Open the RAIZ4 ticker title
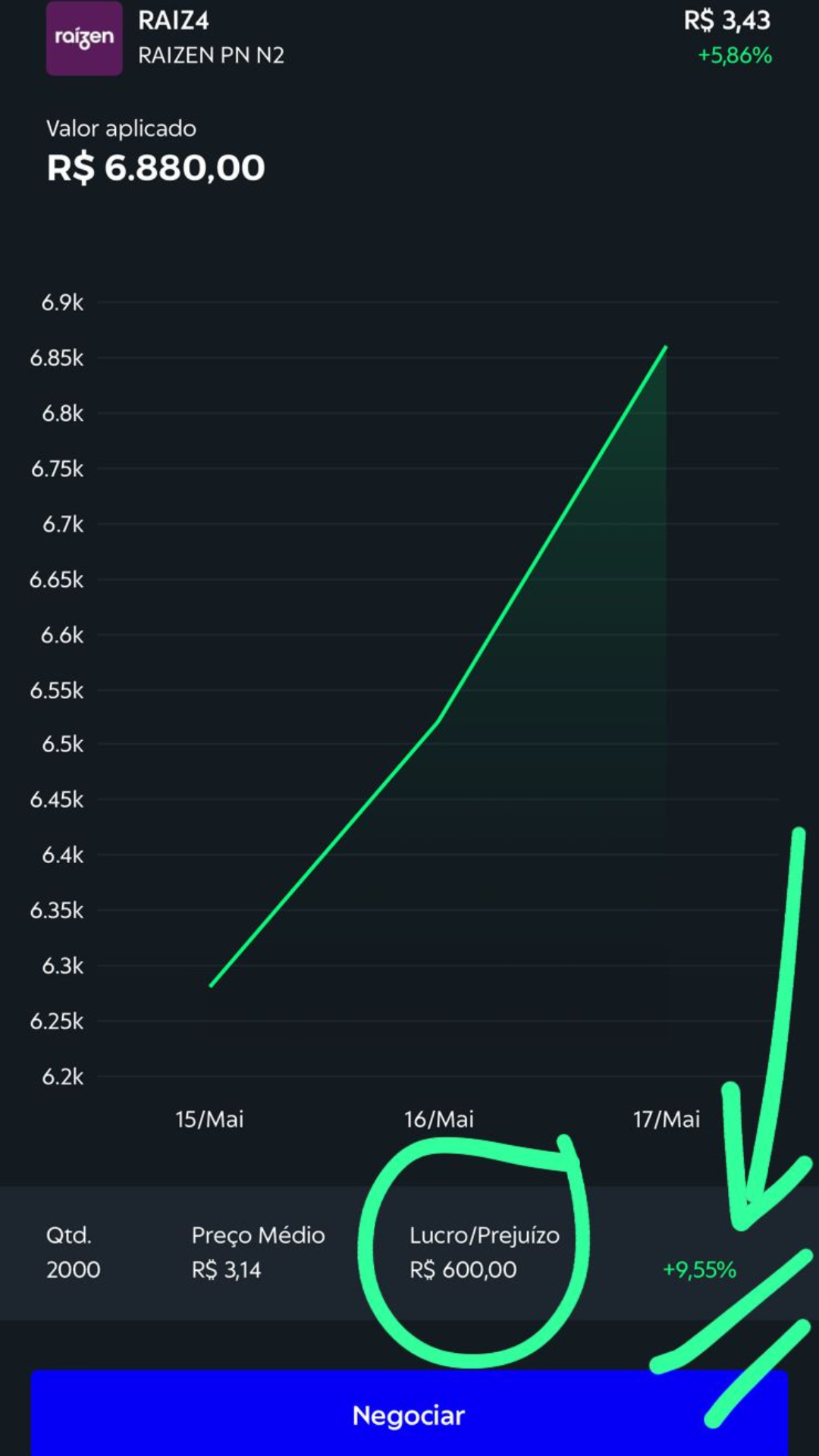 click(174, 20)
